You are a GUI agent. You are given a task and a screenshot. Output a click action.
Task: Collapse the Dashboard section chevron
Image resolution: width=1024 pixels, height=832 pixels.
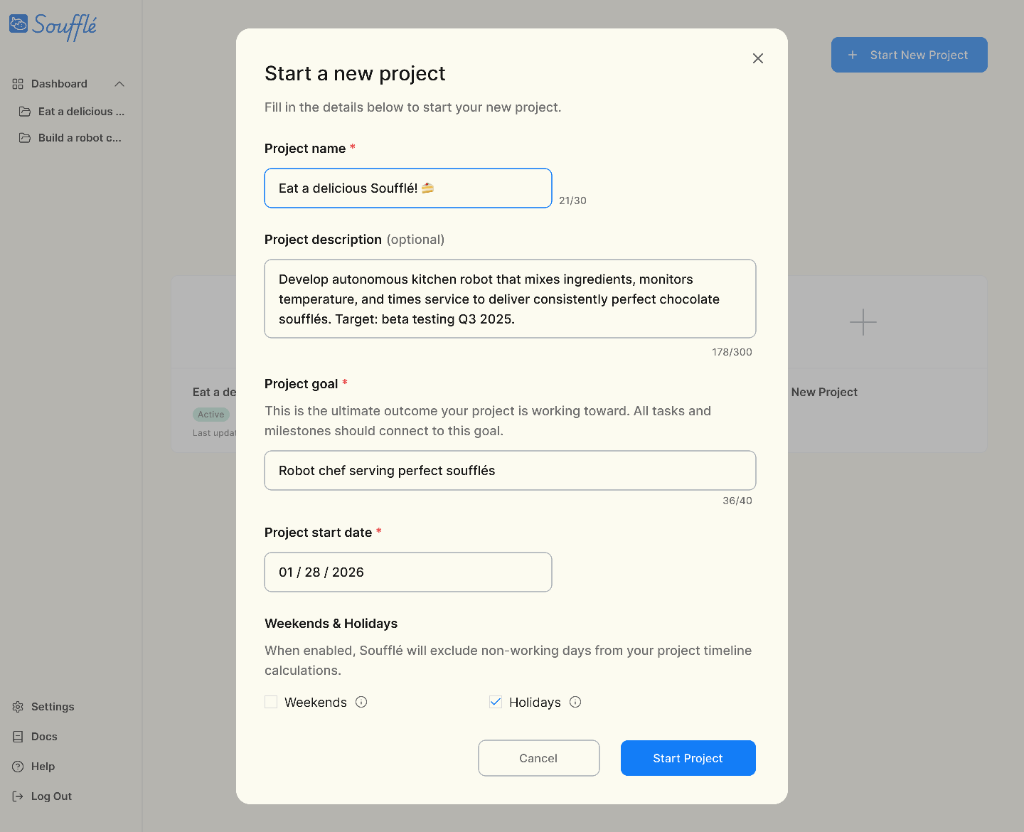[x=119, y=84]
